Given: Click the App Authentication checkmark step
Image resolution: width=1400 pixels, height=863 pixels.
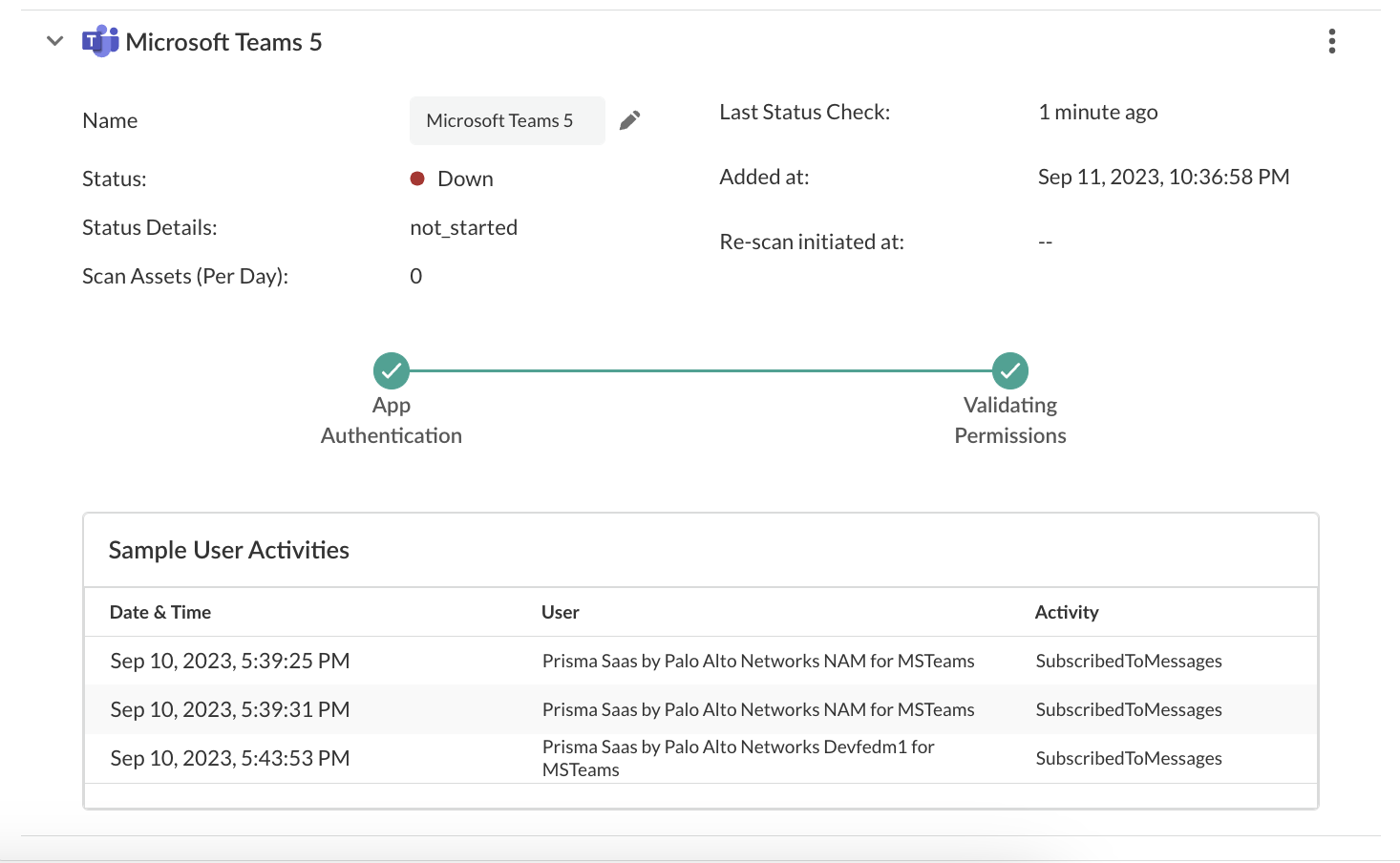Looking at the screenshot, I should [x=392, y=371].
